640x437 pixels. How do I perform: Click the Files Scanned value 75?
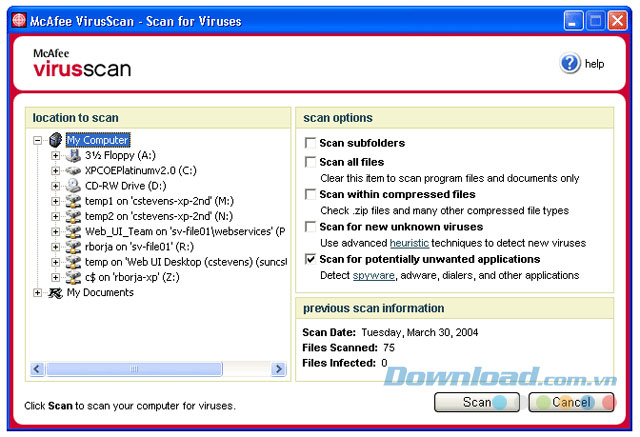pyautogui.click(x=389, y=348)
